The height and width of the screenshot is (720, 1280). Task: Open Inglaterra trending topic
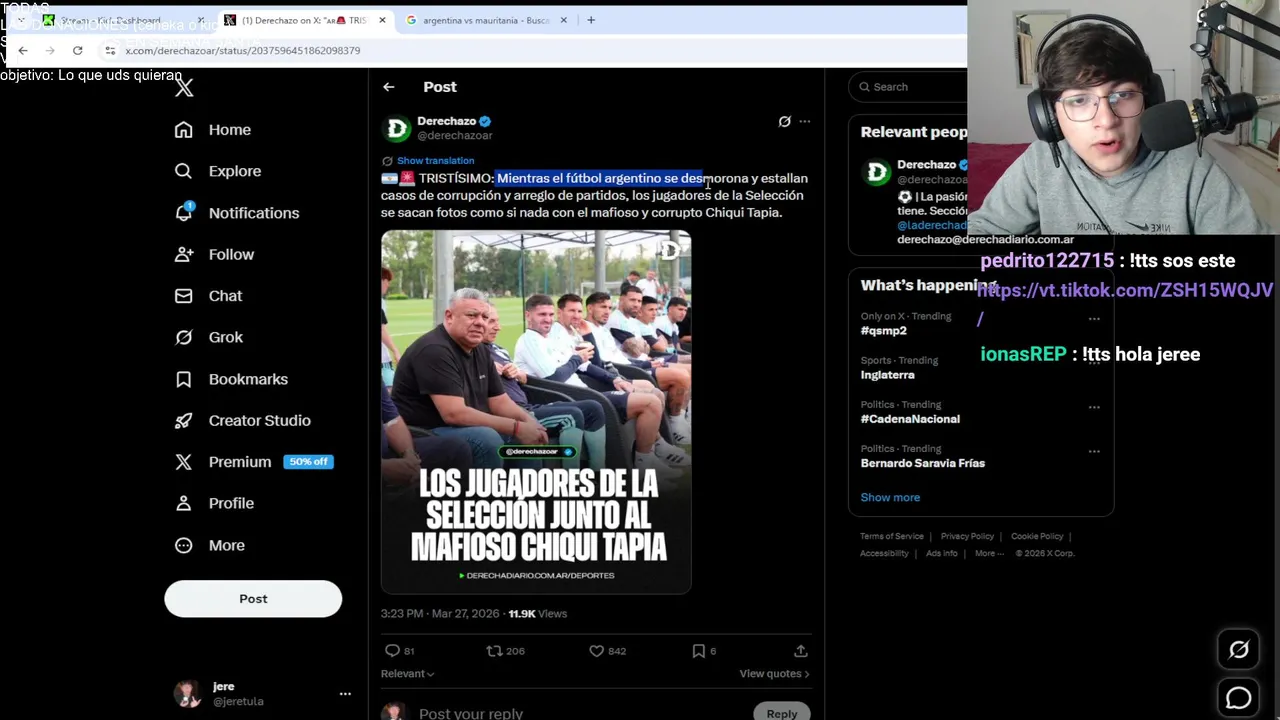(887, 375)
